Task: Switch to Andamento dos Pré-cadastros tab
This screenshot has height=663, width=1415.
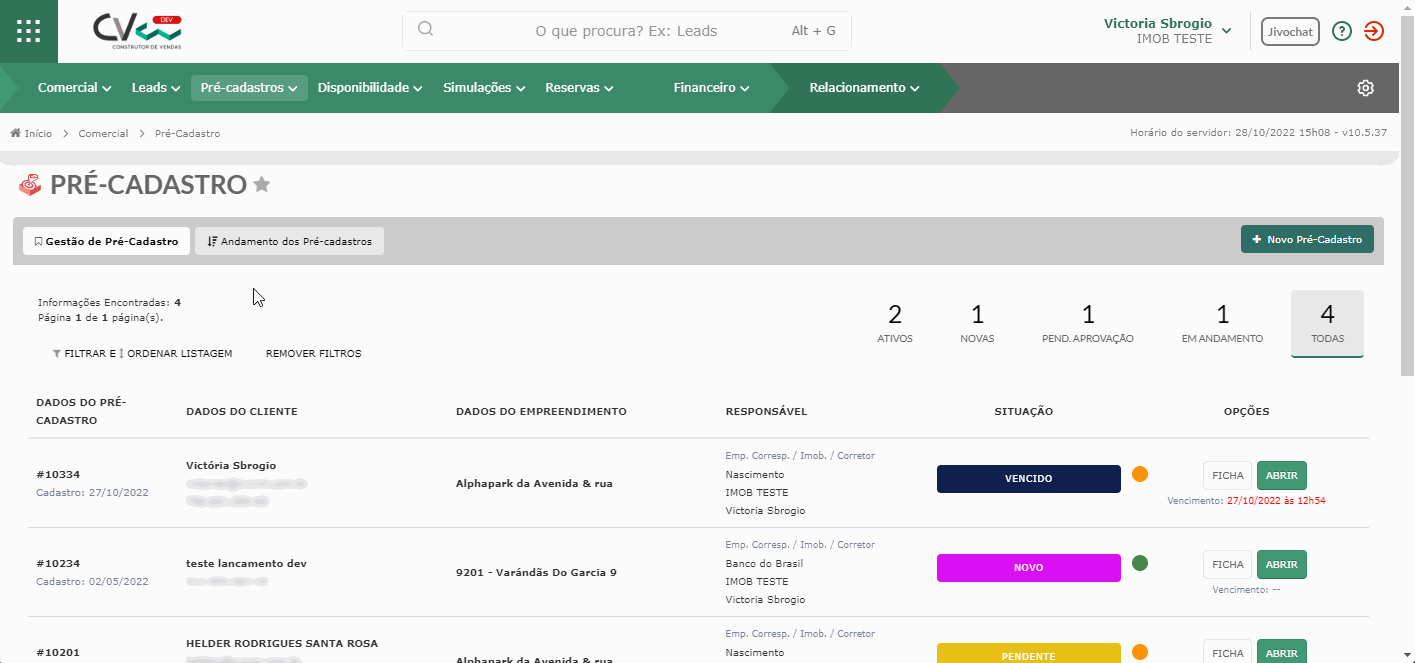Action: (289, 241)
